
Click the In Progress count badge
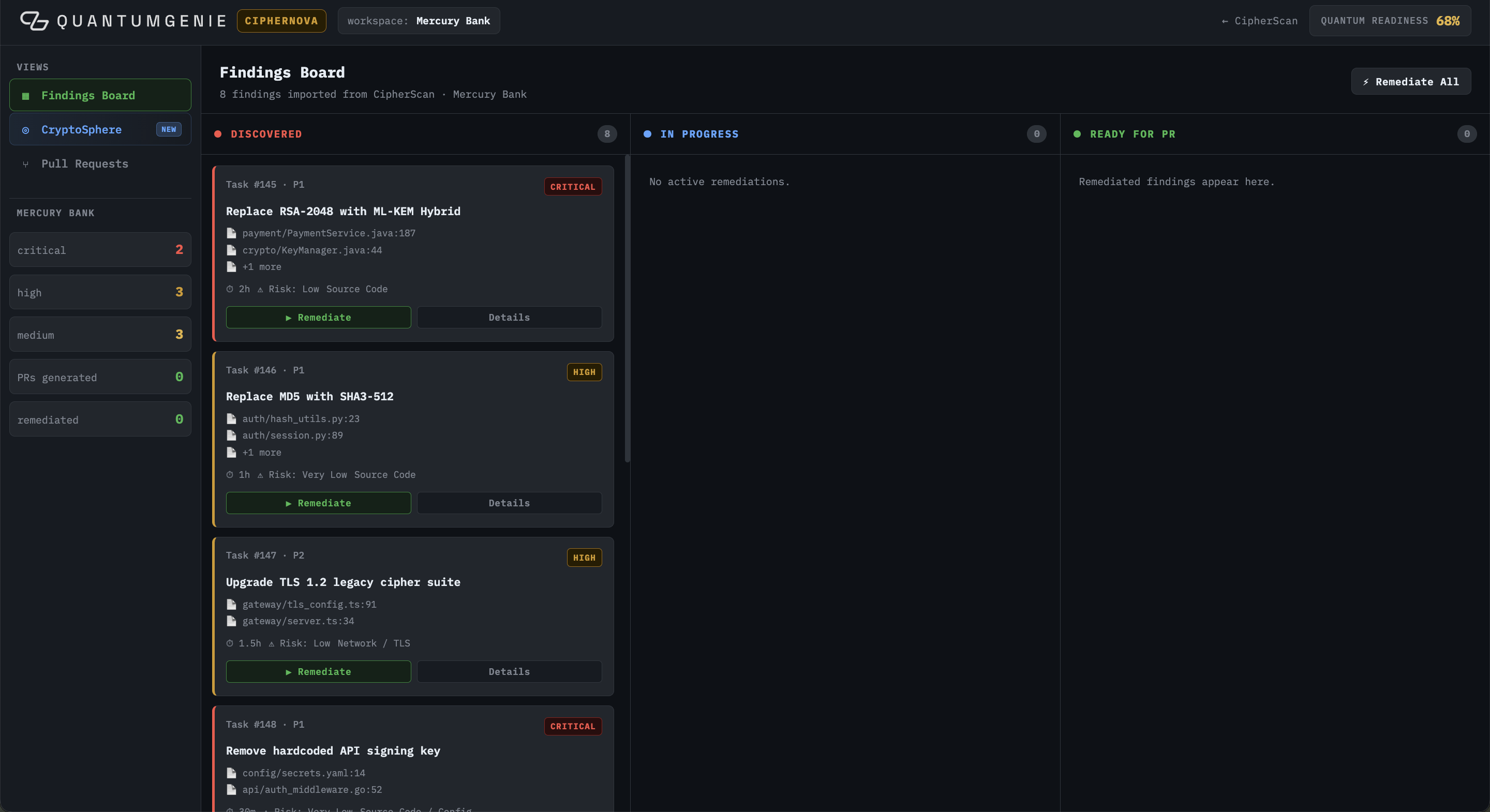pyautogui.click(x=1036, y=134)
